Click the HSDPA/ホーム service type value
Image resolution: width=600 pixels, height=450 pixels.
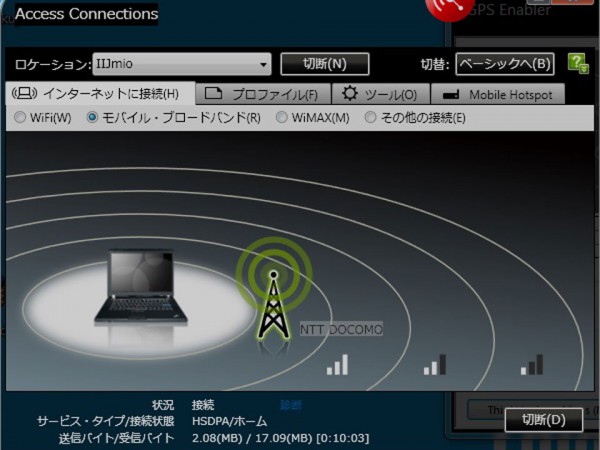(230, 421)
